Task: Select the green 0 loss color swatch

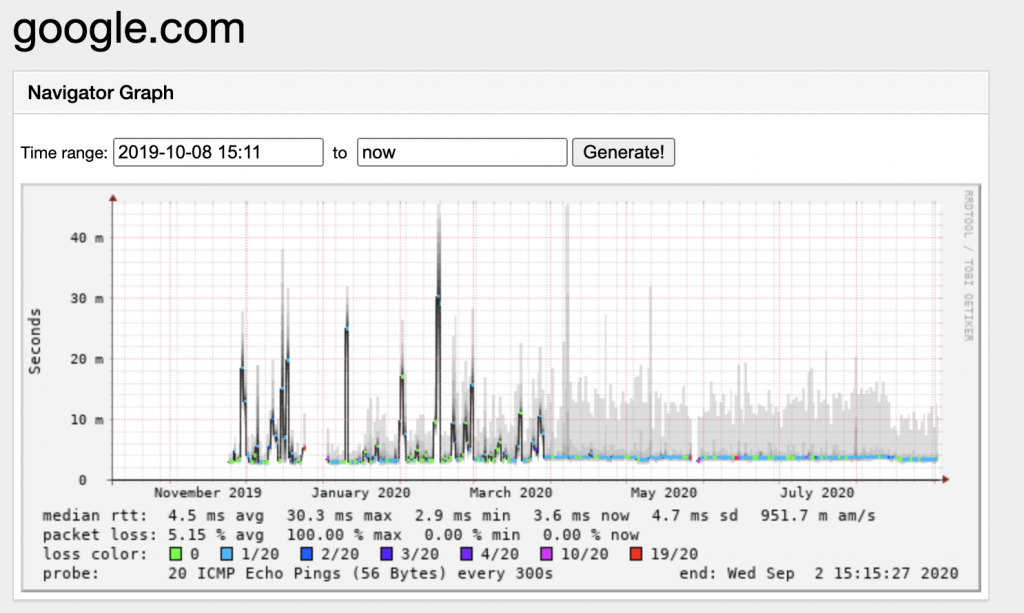Action: tap(176, 554)
